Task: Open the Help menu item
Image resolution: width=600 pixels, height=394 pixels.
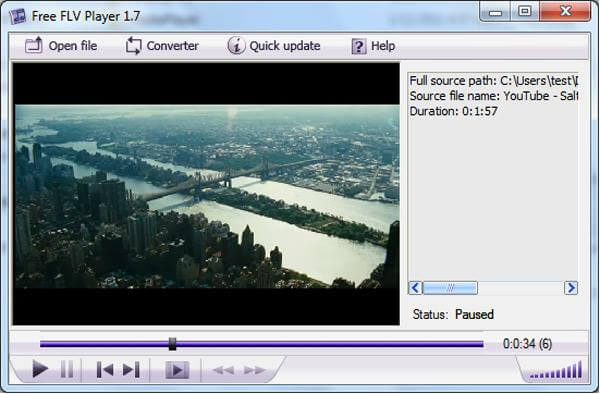Action: tap(373, 46)
